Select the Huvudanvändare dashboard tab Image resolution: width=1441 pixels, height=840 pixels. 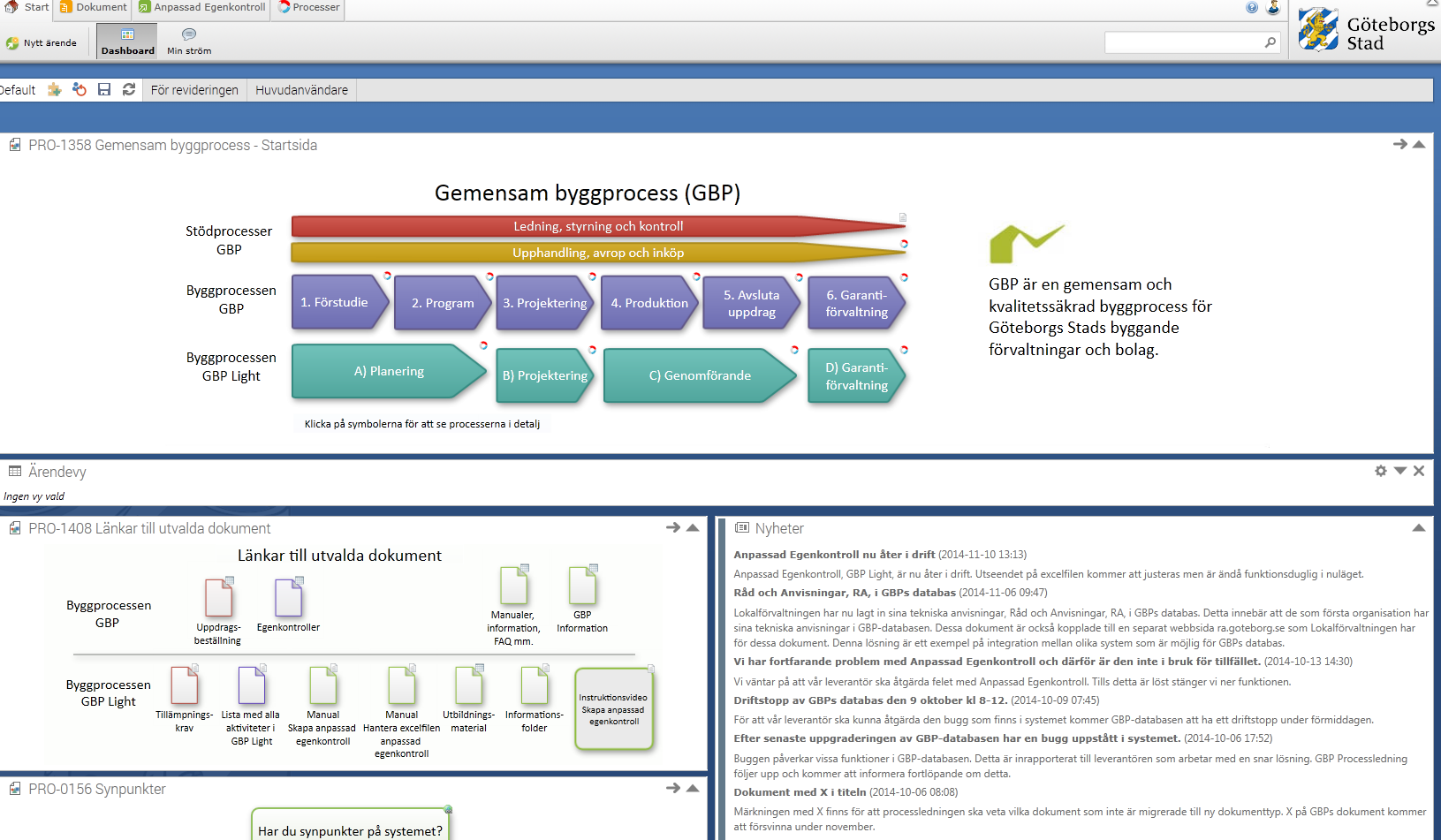301,90
